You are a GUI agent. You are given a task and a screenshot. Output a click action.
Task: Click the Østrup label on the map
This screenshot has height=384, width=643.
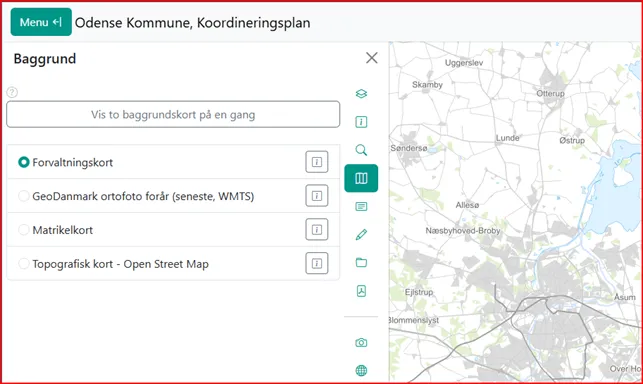pos(572,140)
